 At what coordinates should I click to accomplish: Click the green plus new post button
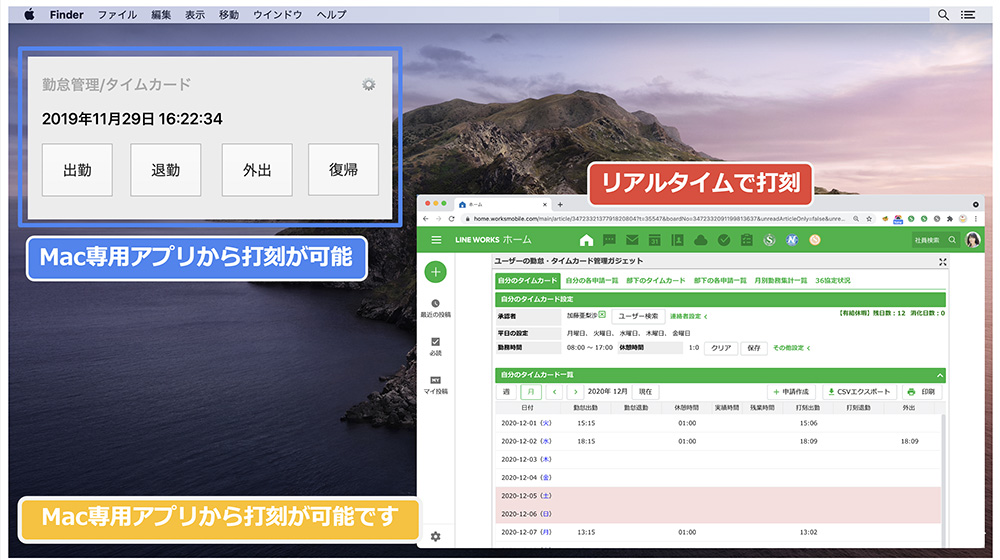(436, 272)
